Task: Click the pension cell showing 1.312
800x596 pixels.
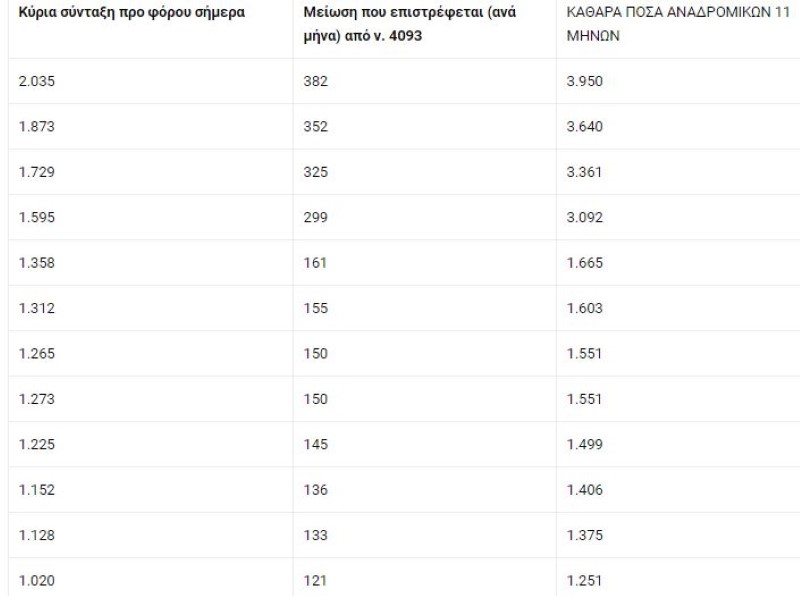Action: 36,308
